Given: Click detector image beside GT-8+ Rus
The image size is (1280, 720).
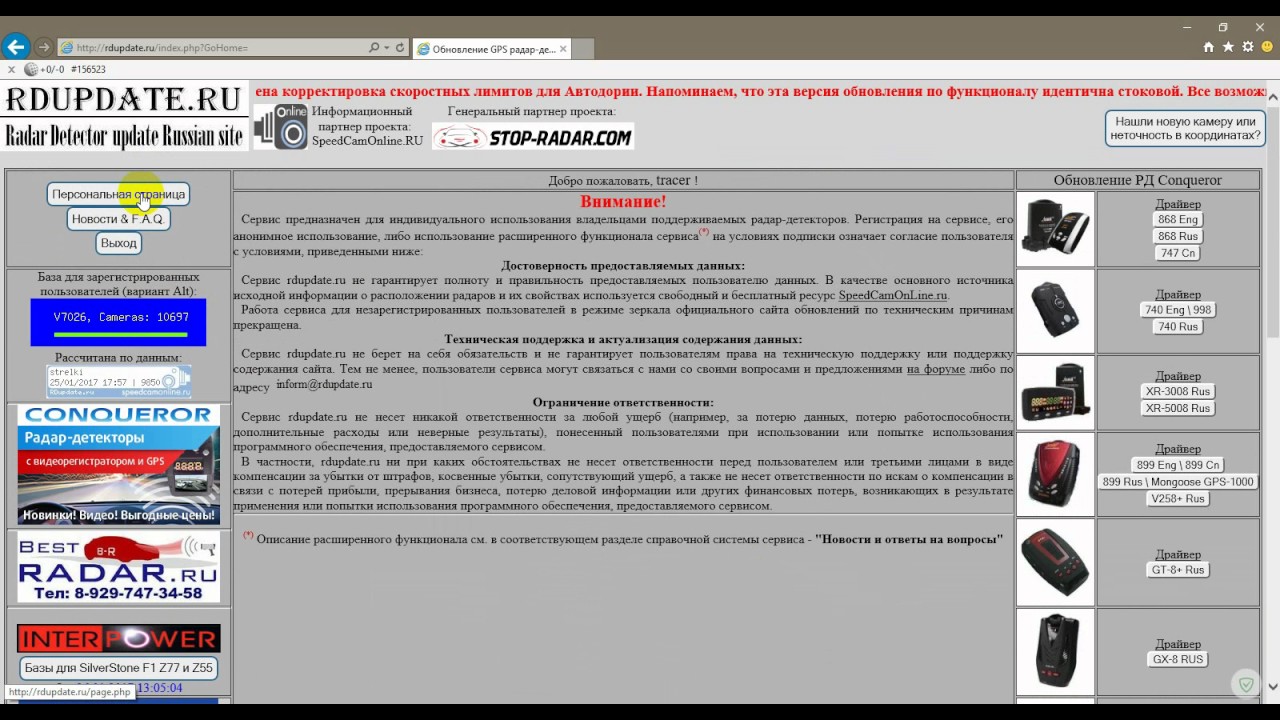Looking at the screenshot, I should pos(1055,562).
